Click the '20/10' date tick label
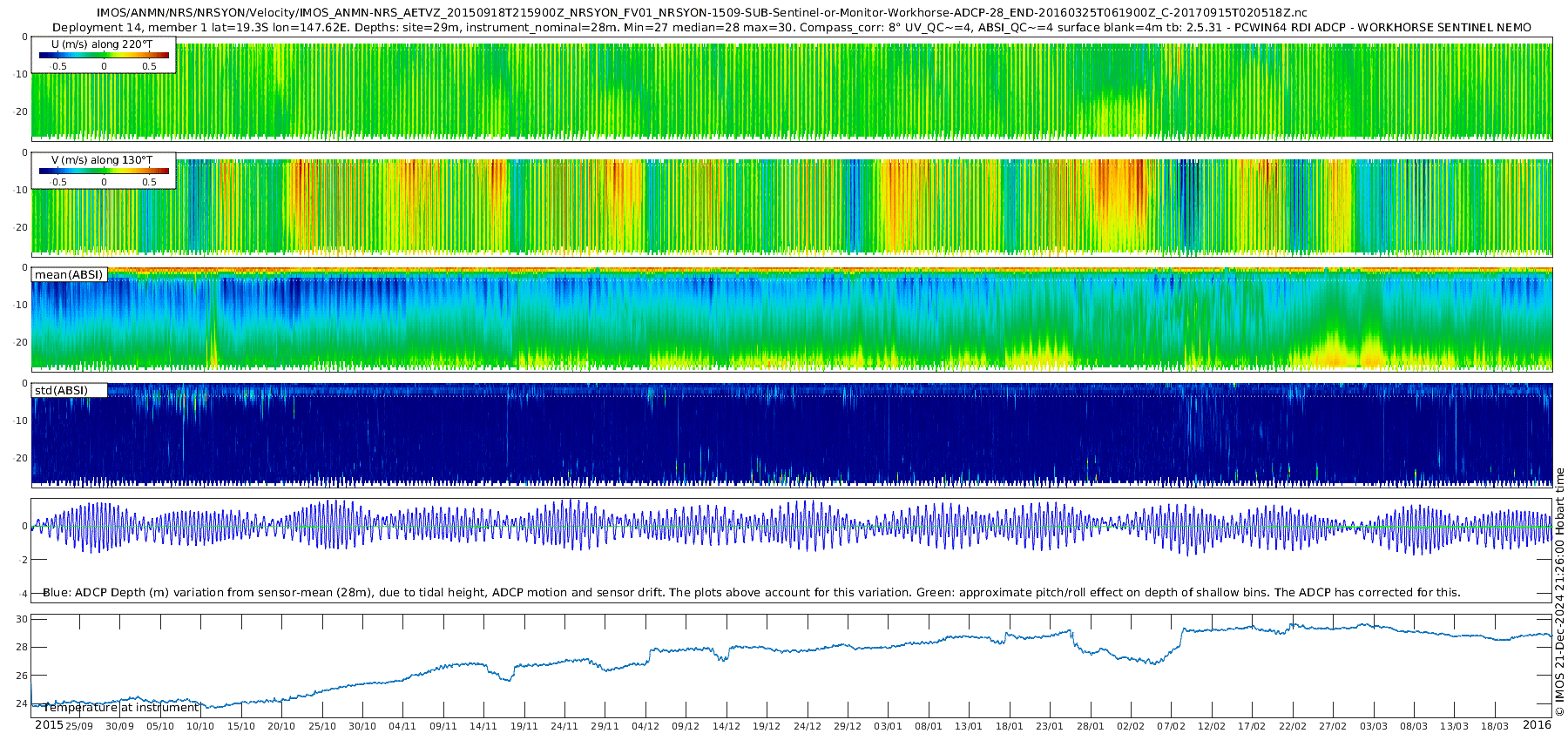The width and height of the screenshot is (1568, 740). tap(281, 726)
